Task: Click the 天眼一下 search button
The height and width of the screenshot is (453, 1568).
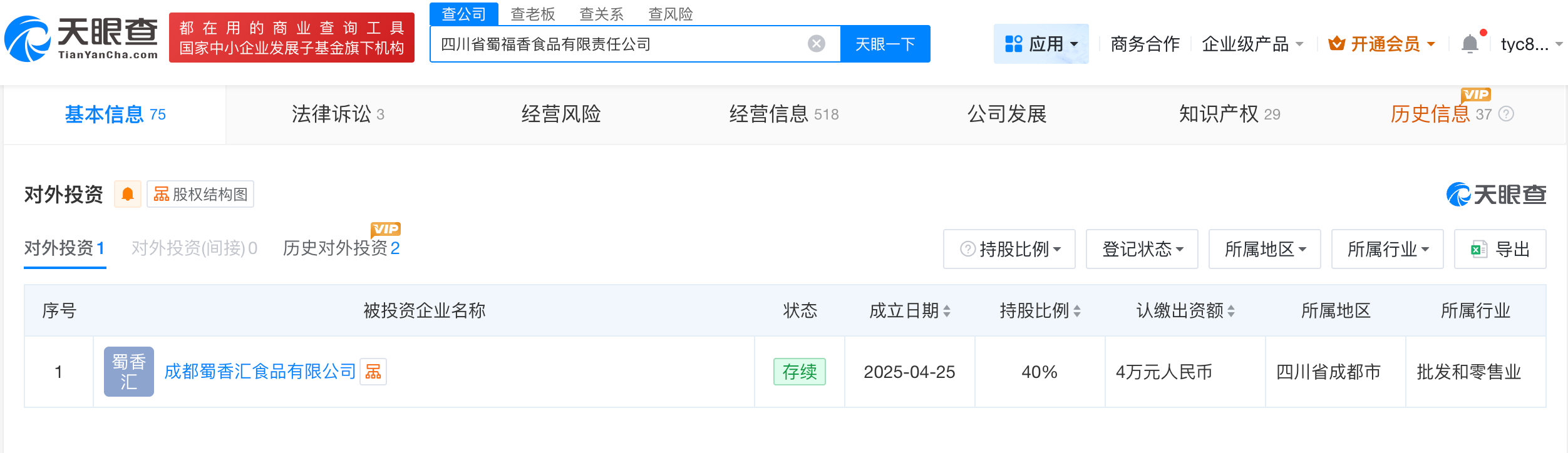Action: 885,44
